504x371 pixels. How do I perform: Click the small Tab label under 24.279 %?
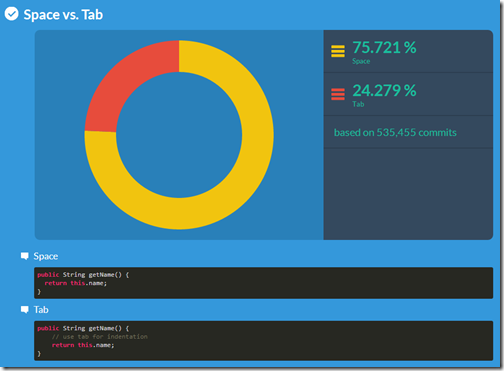coord(358,104)
